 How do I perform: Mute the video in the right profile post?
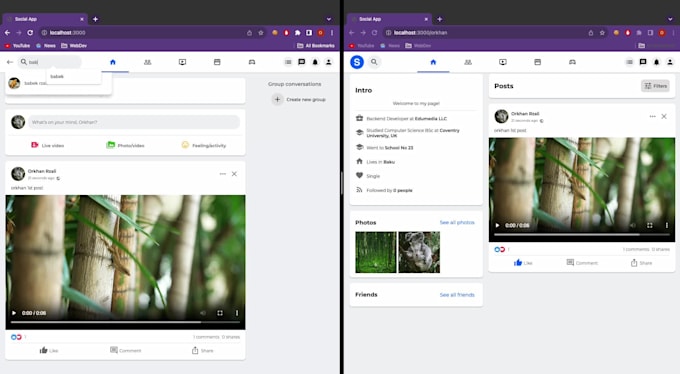click(x=633, y=225)
